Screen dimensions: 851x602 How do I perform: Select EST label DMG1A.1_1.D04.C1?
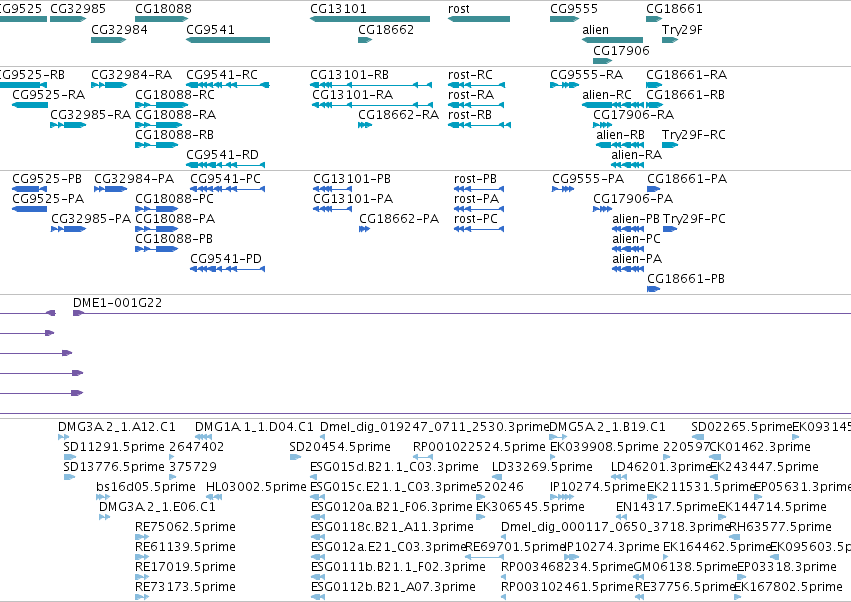[x=254, y=427]
